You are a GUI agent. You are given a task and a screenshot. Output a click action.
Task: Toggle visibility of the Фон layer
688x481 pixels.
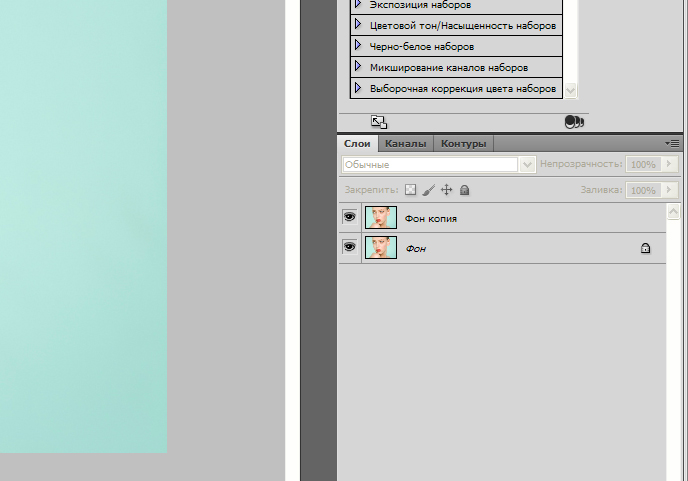350,247
